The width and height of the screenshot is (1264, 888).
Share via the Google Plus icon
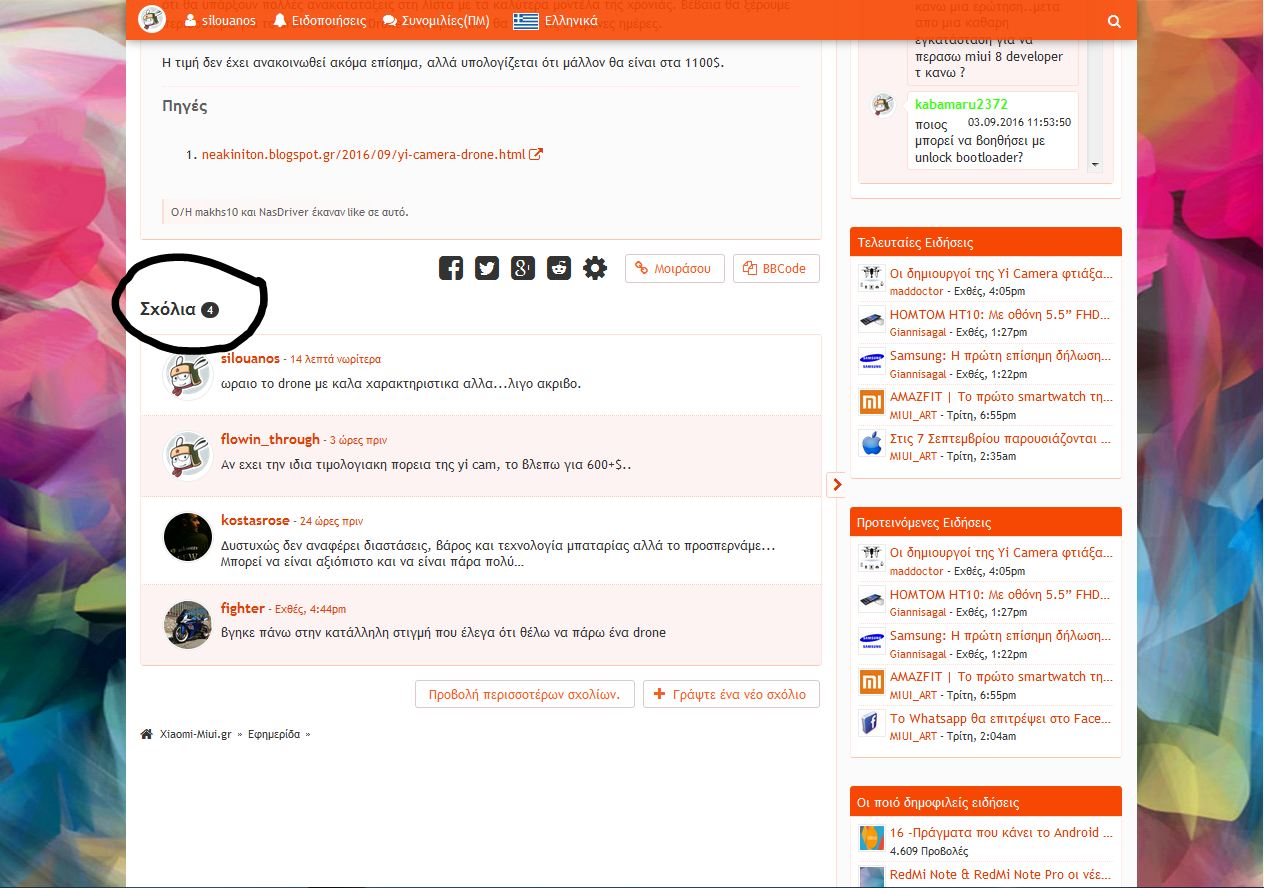click(523, 268)
